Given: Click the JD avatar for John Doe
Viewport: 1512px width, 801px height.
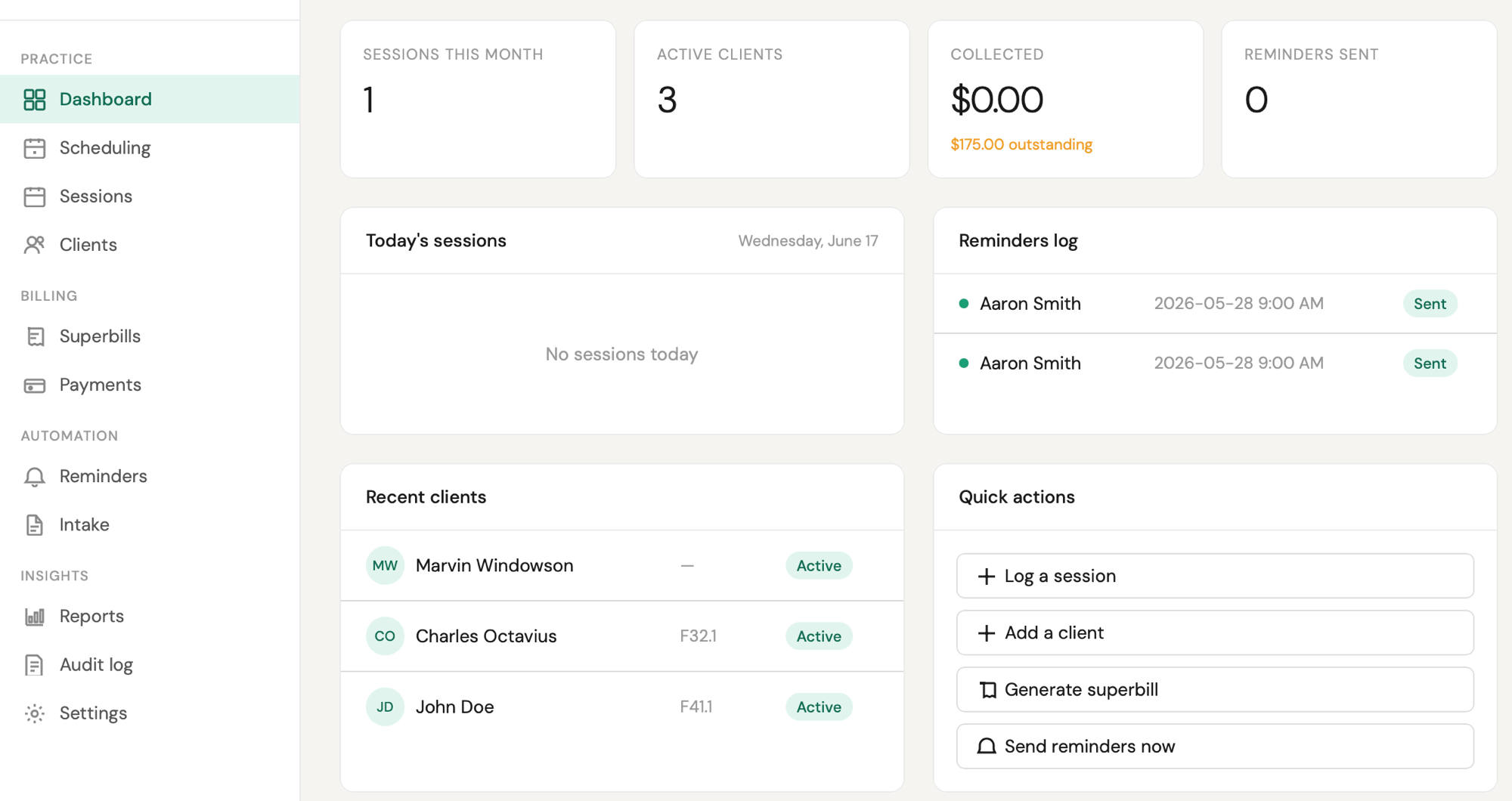Looking at the screenshot, I should 385,707.
